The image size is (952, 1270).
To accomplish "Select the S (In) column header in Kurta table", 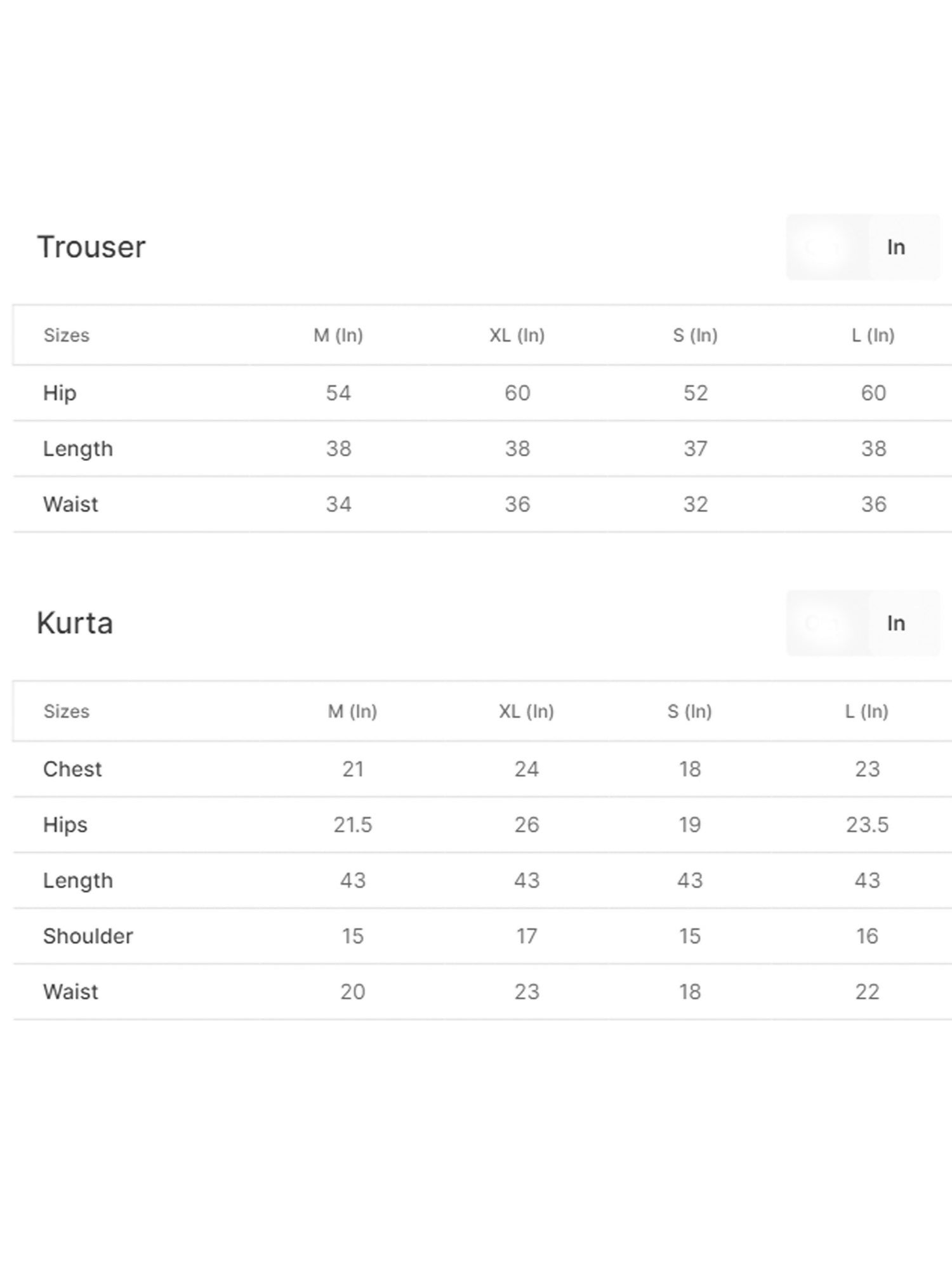I will 690,711.
